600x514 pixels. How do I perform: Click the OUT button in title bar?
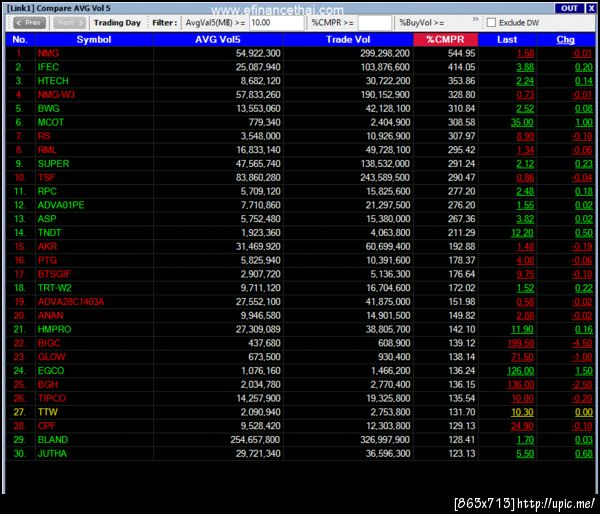tap(569, 8)
